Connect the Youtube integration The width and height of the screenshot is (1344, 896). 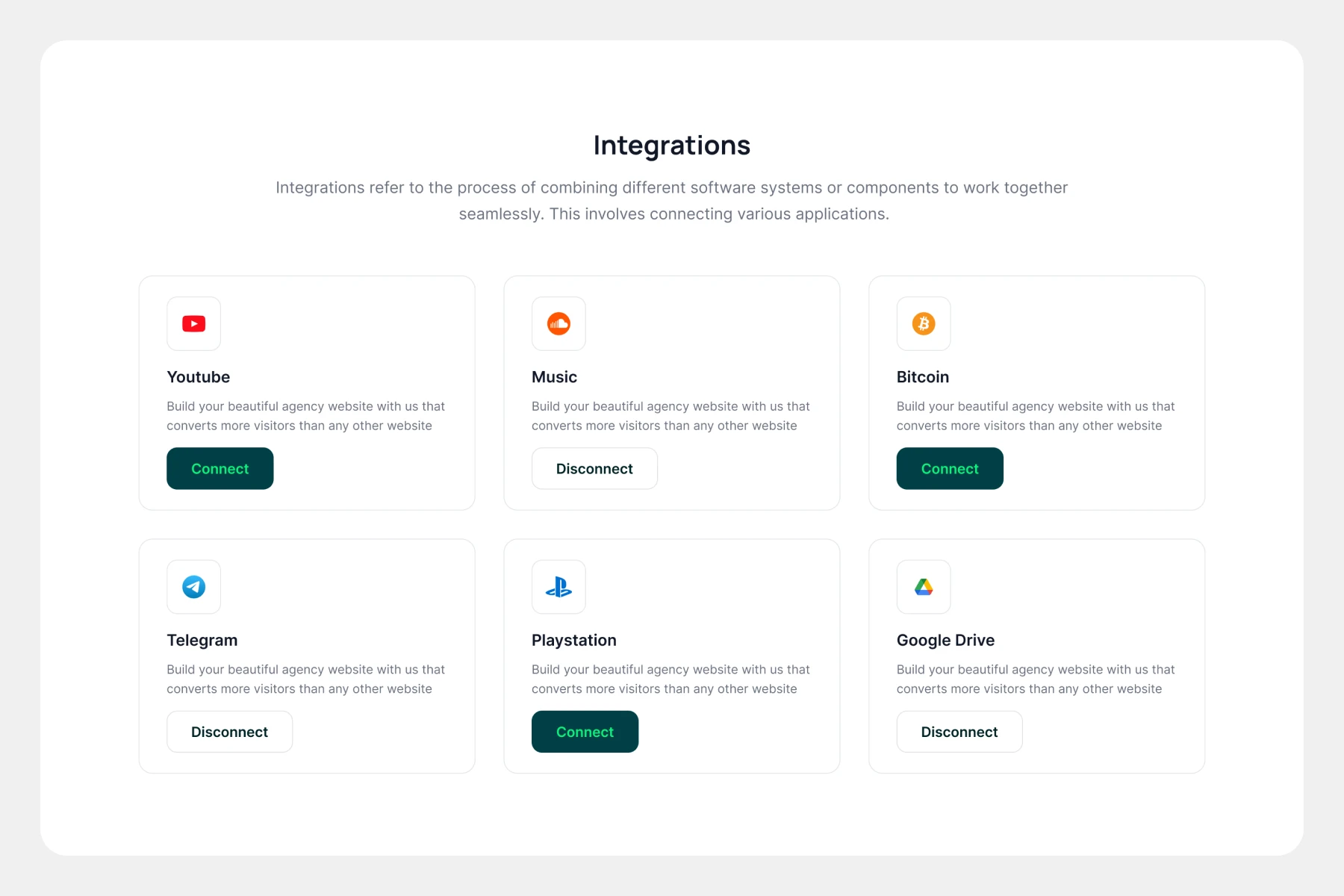[220, 469]
